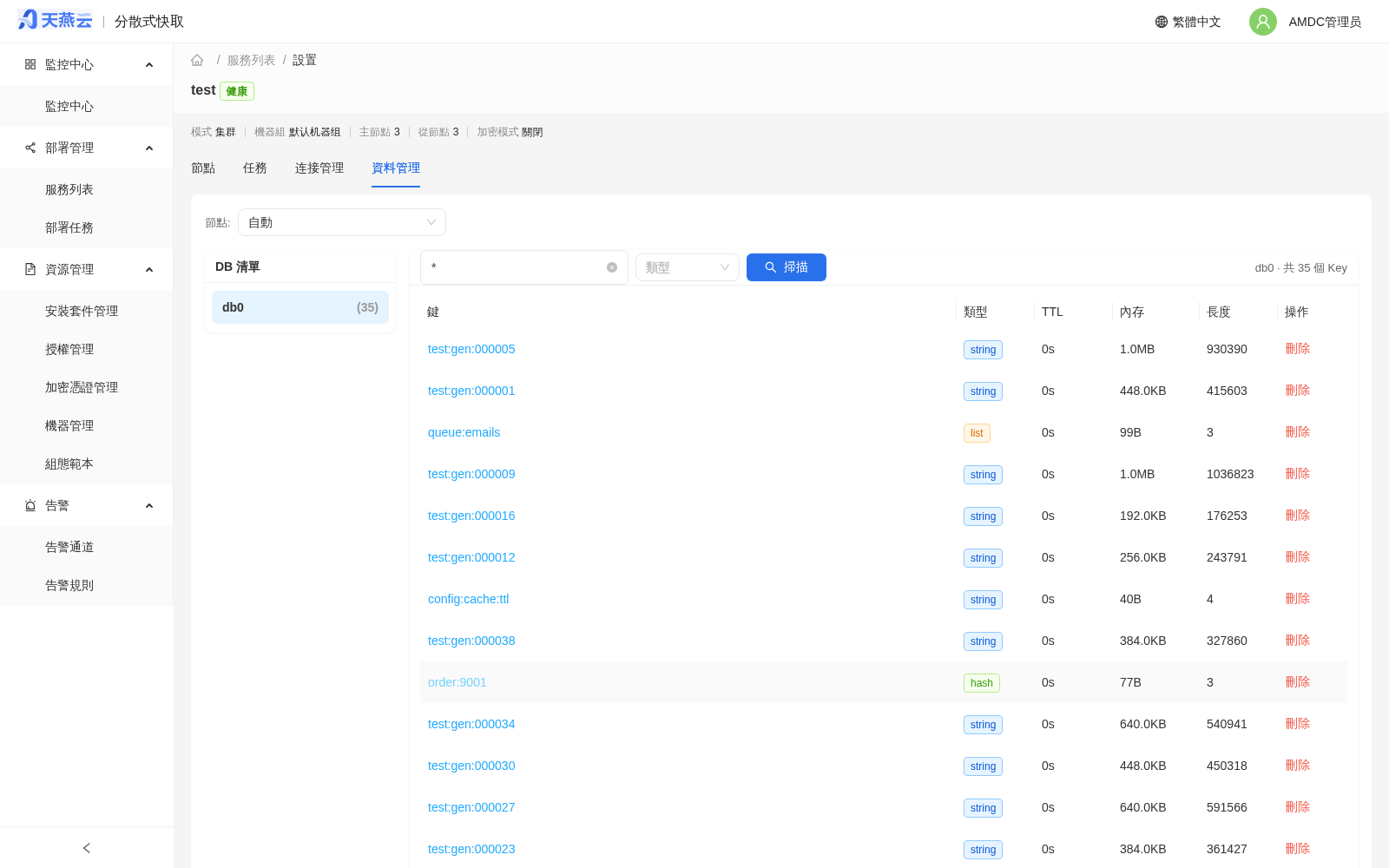Select db0 in DB list
1389x868 pixels.
tap(300, 307)
